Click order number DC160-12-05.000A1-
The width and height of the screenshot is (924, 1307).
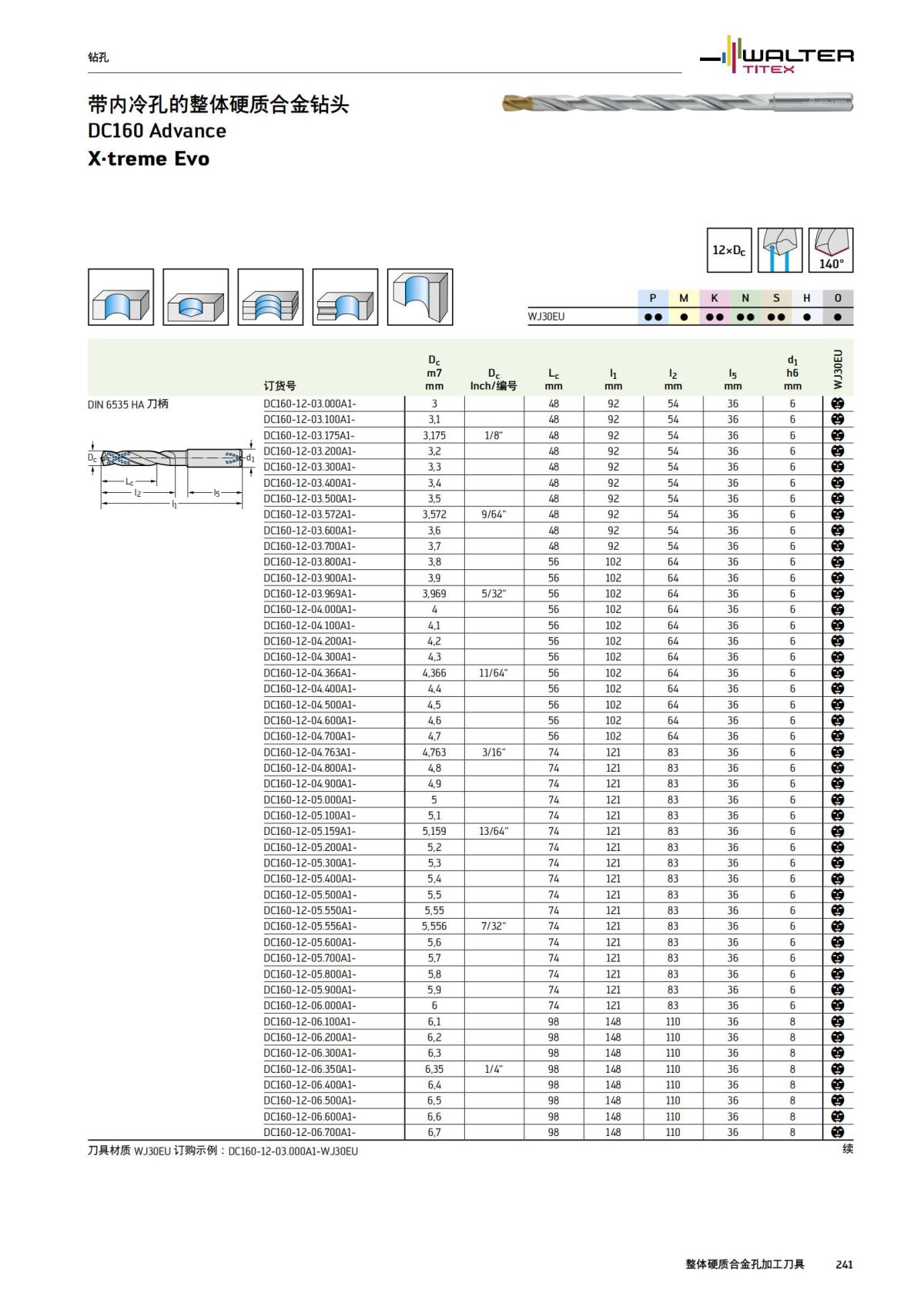(x=310, y=799)
